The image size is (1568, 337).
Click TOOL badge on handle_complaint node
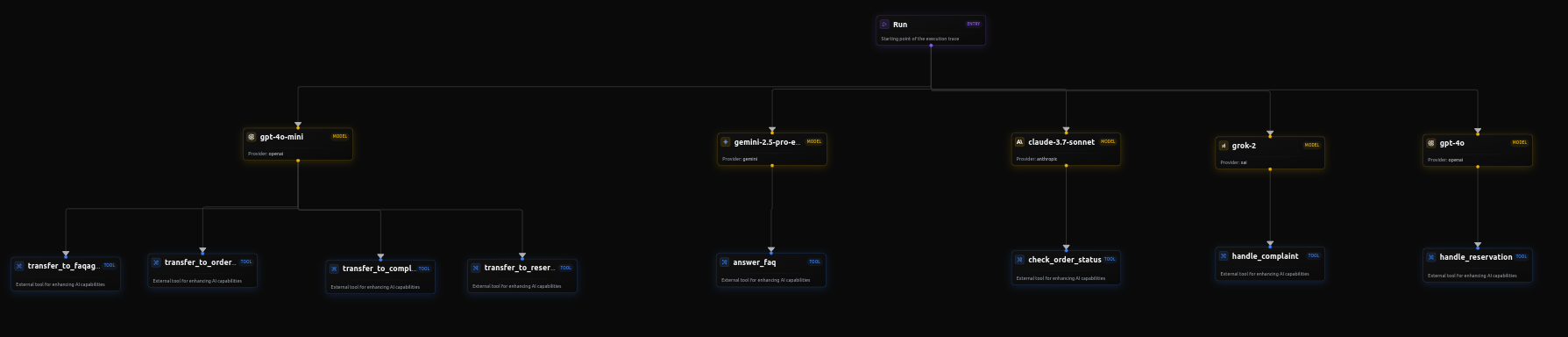(1313, 255)
